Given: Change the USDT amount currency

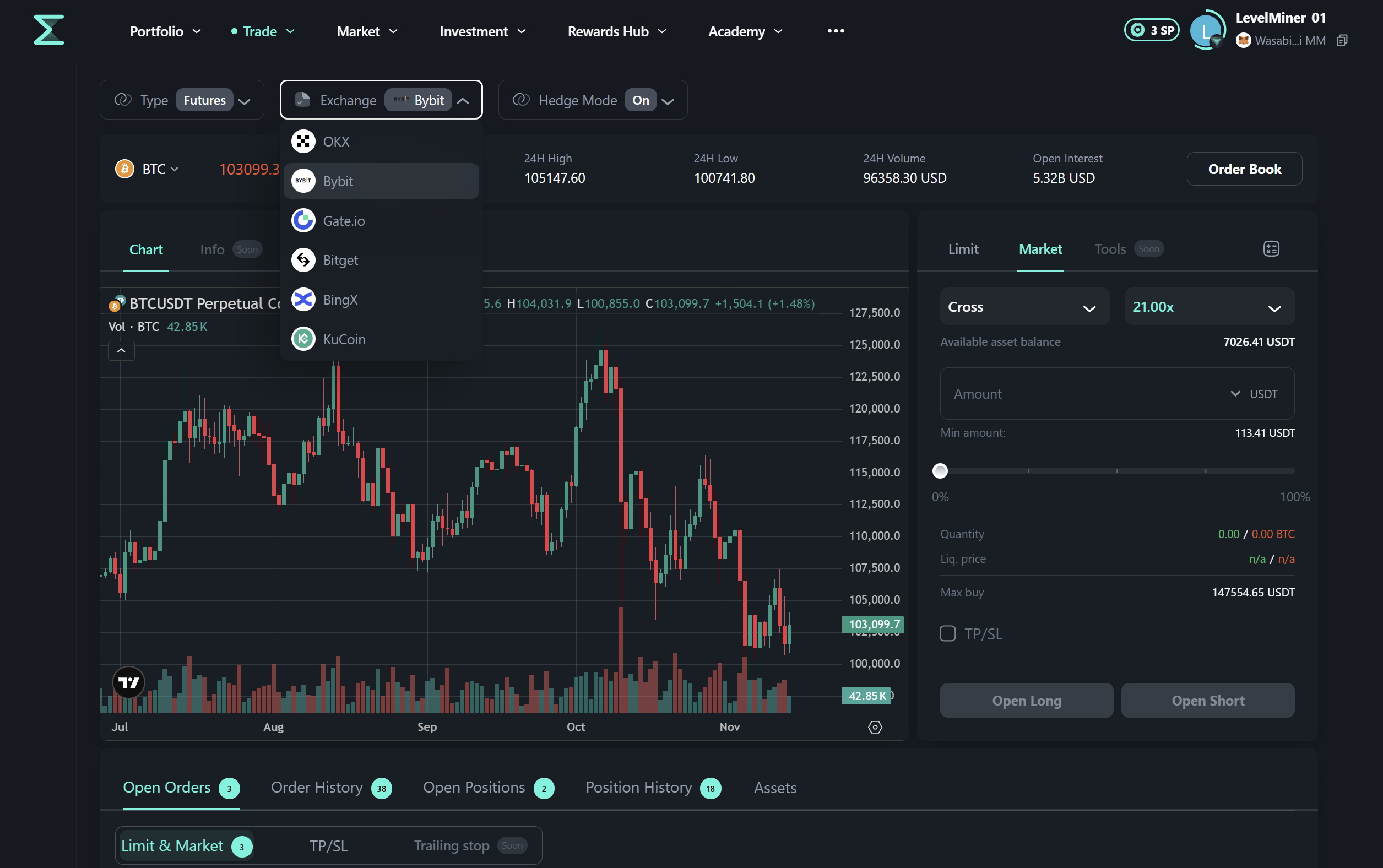Looking at the screenshot, I should 1254,394.
